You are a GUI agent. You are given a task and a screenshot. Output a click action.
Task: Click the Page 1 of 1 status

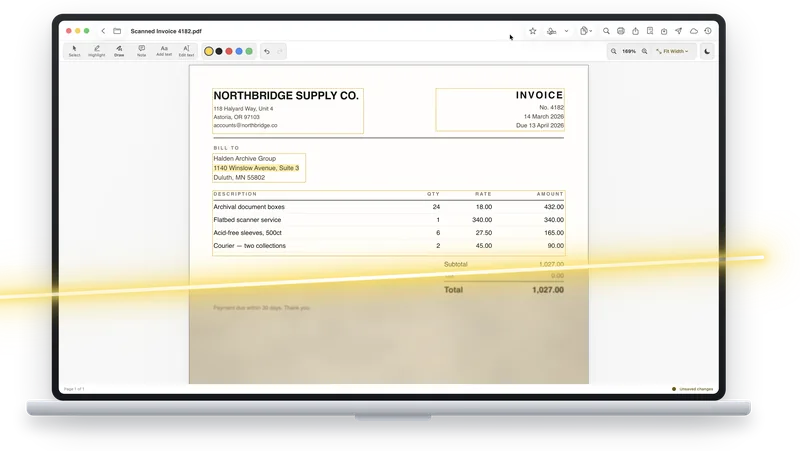[x=74, y=389]
